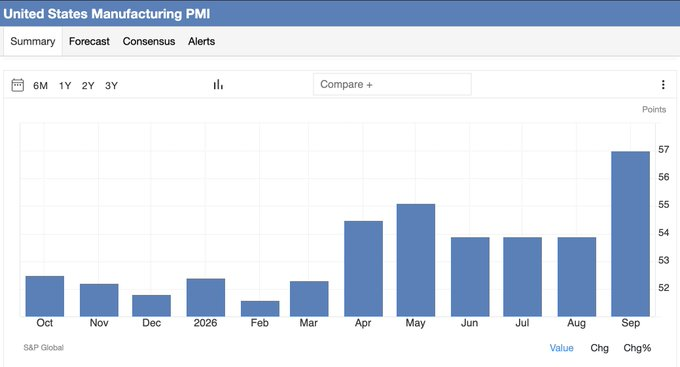The width and height of the screenshot is (680, 367).
Task: Open the calendar date range icon
Action: pyautogui.click(x=17, y=85)
